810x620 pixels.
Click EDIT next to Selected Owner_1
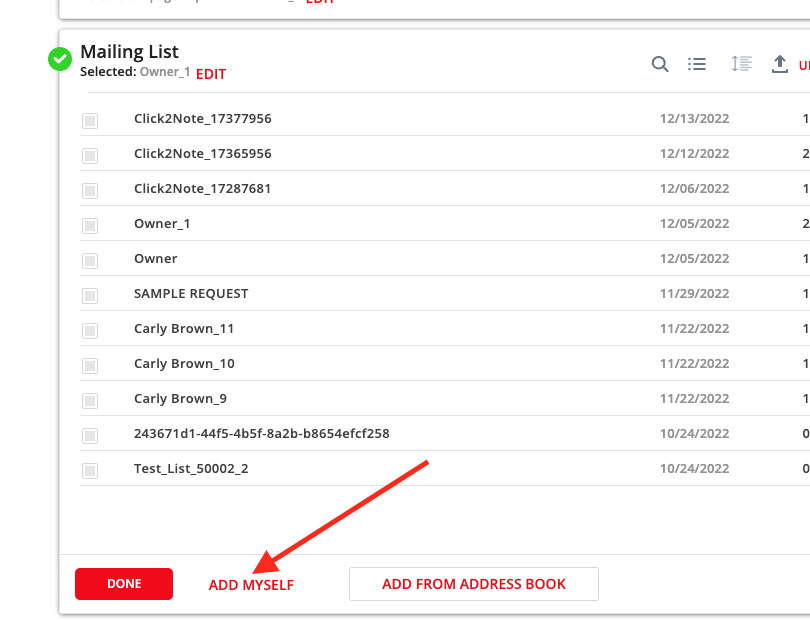(x=211, y=74)
